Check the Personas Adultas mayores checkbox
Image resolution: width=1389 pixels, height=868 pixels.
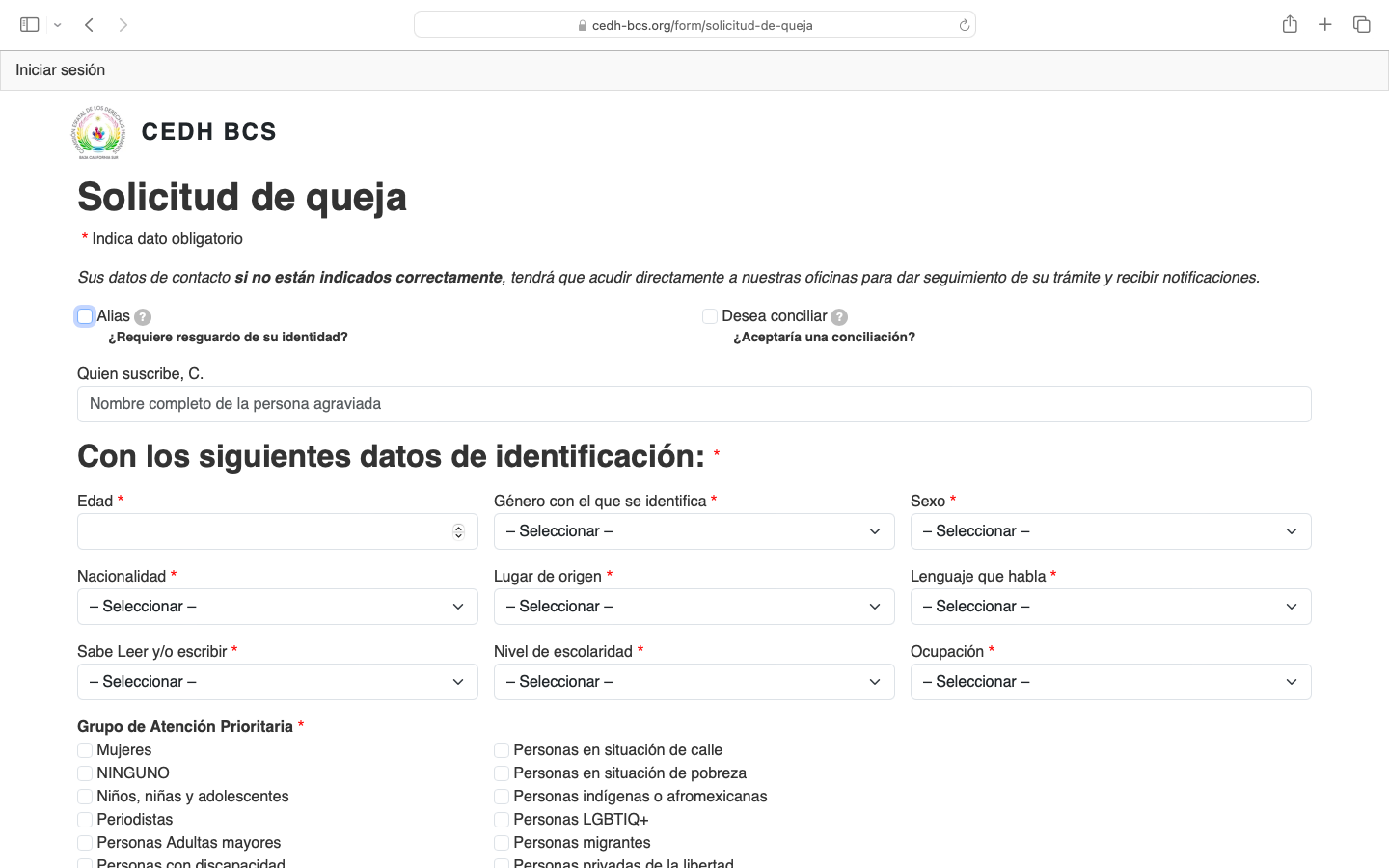(x=85, y=843)
